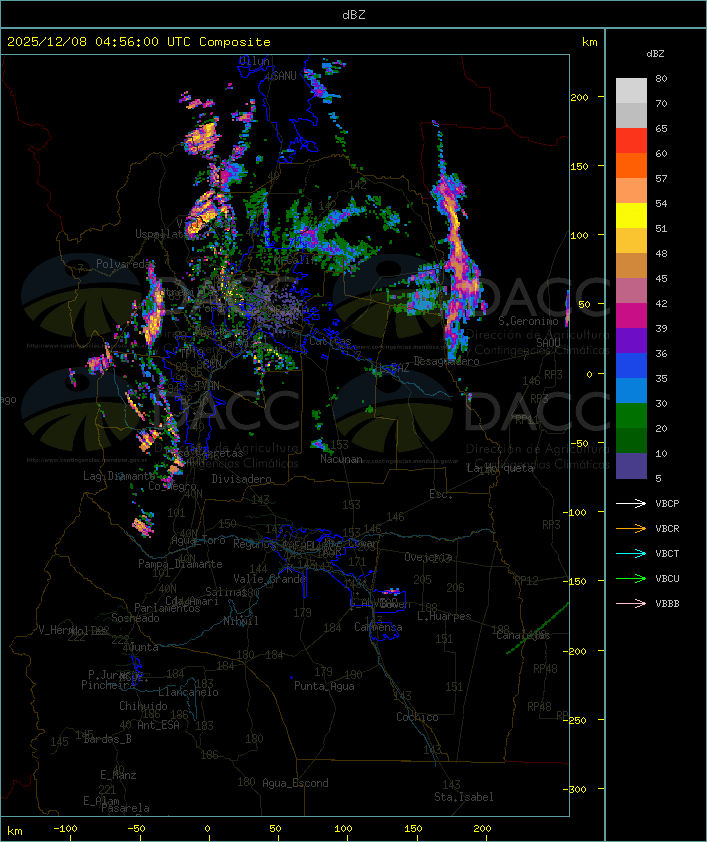Click the Sta.Isabel place label

tap(464, 797)
